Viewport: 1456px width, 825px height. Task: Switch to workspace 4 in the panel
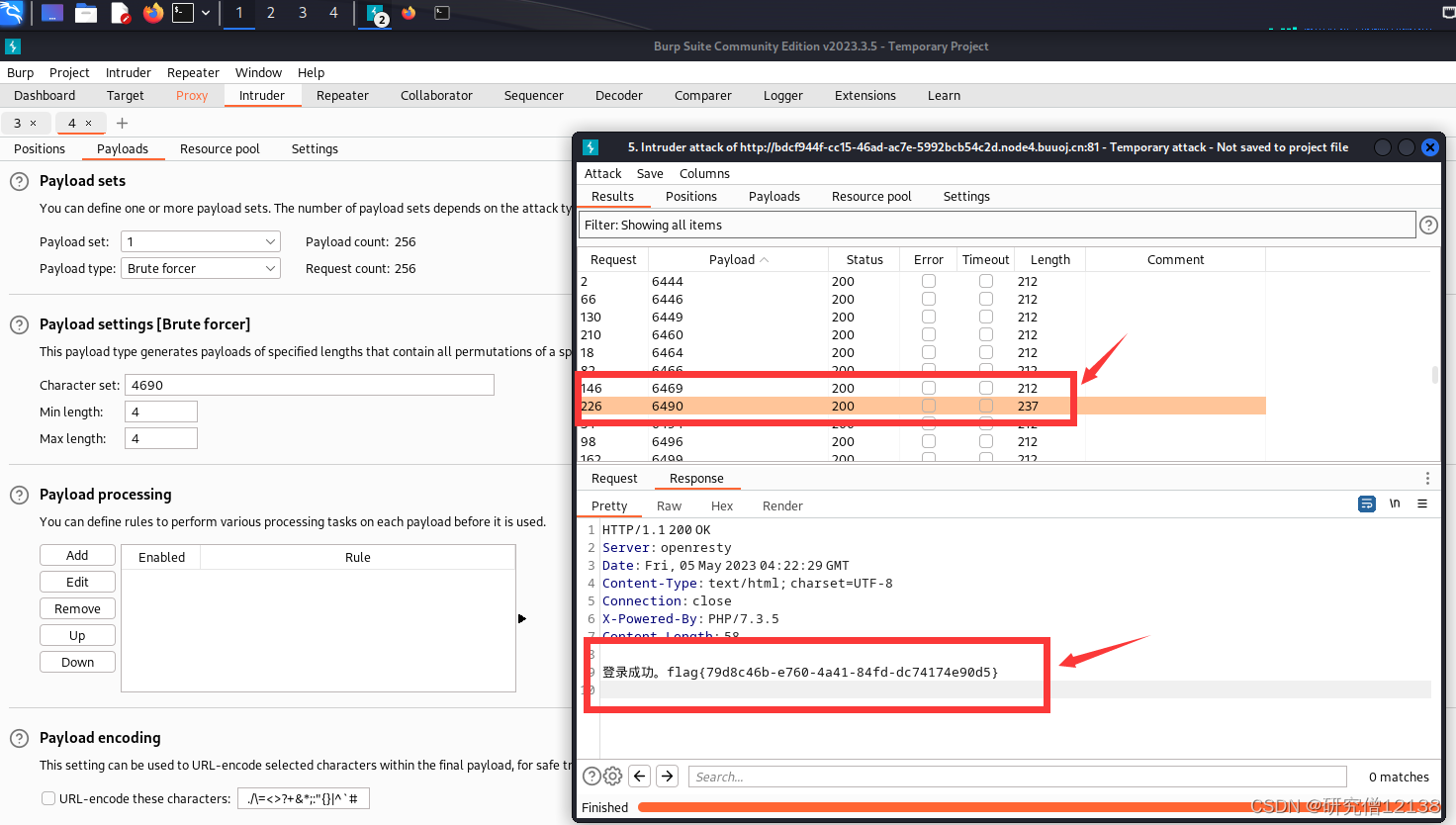pos(333,13)
